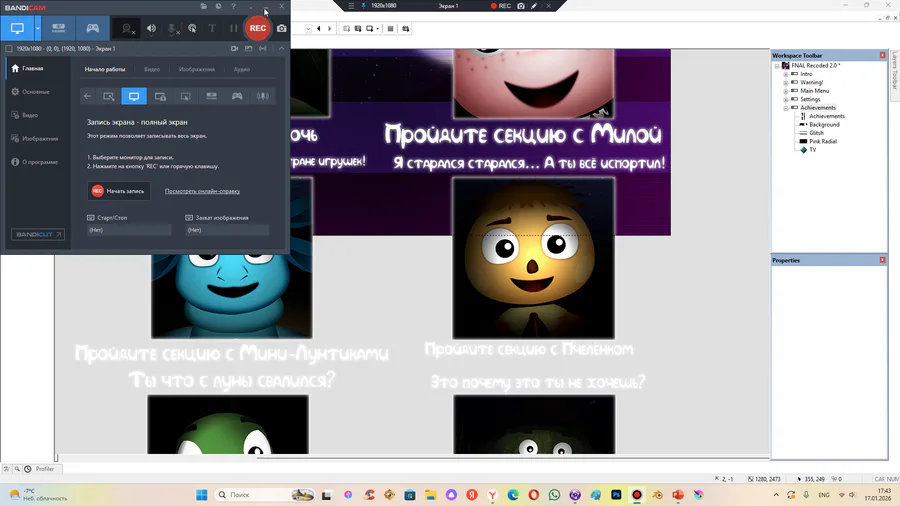Viewport: 900px width, 506px height.
Task: Click Старт/Стоп hotkey field
Action: (129, 230)
